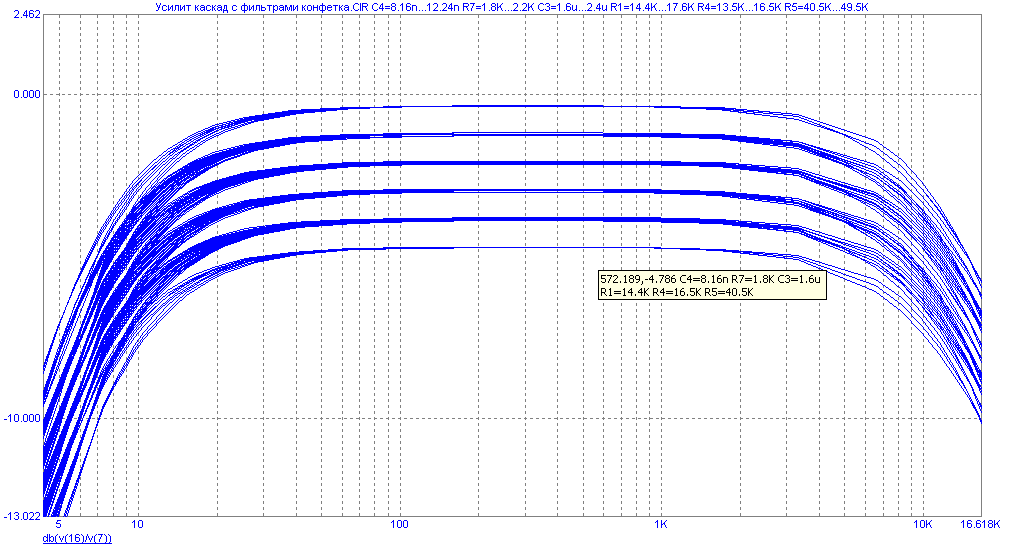
Task: Click the 0.000 y-axis label
Action: (x=27, y=95)
